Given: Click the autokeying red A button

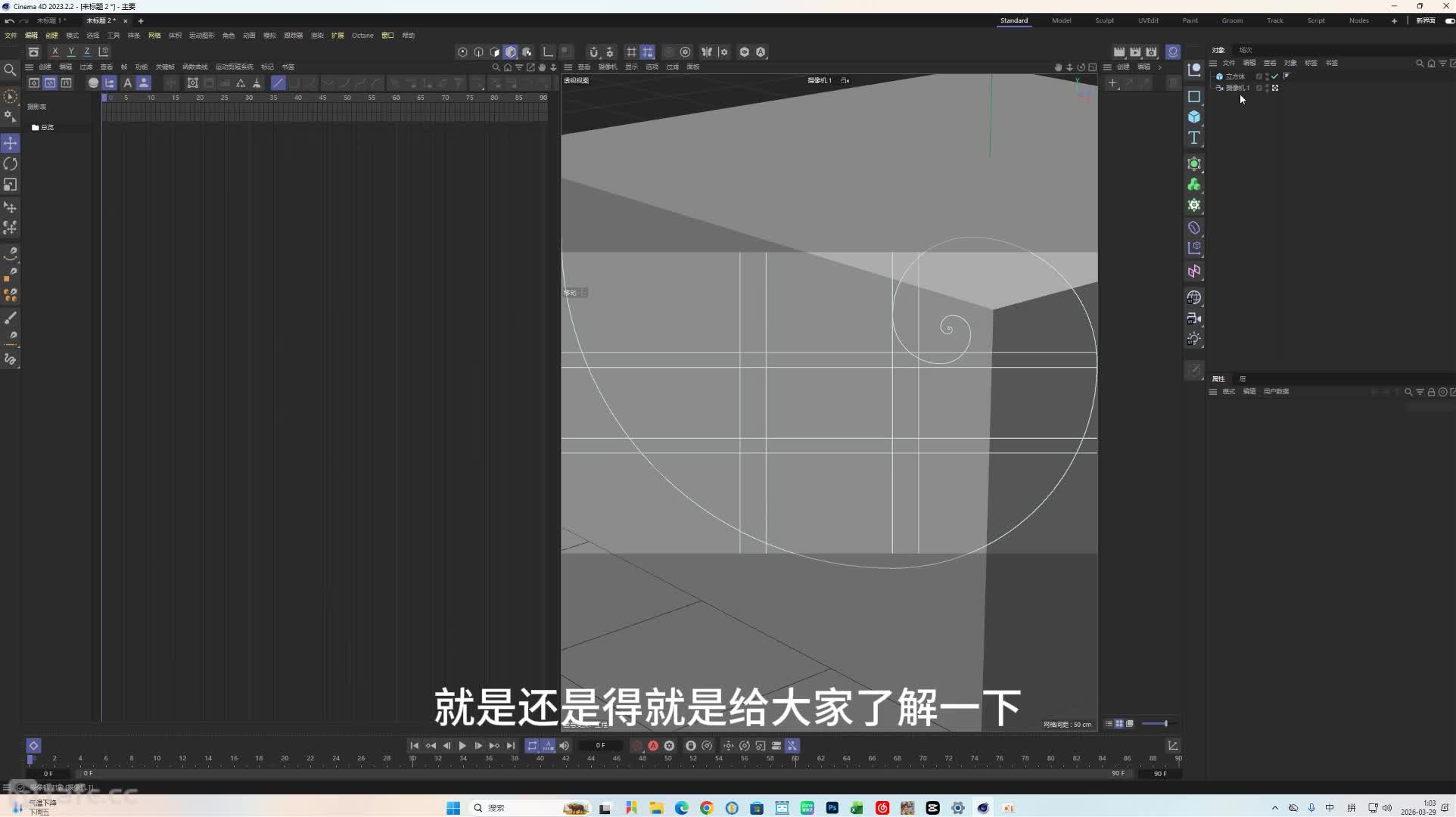Looking at the screenshot, I should coord(653,746).
